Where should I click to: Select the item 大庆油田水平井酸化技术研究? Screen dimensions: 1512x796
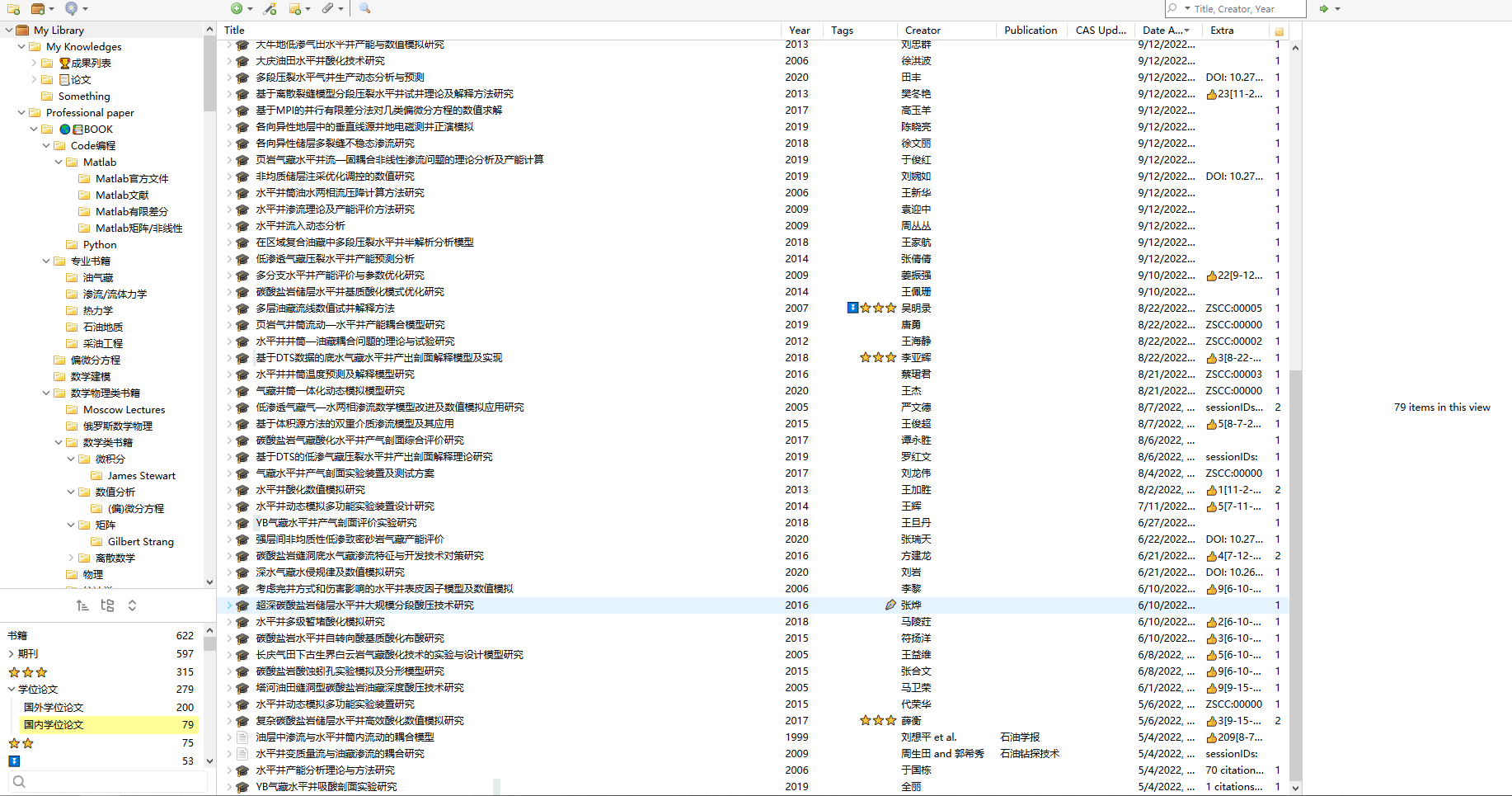point(320,60)
